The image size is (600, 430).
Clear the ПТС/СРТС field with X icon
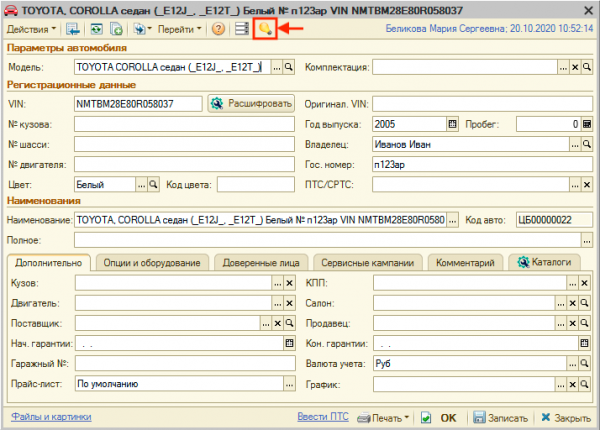click(587, 185)
